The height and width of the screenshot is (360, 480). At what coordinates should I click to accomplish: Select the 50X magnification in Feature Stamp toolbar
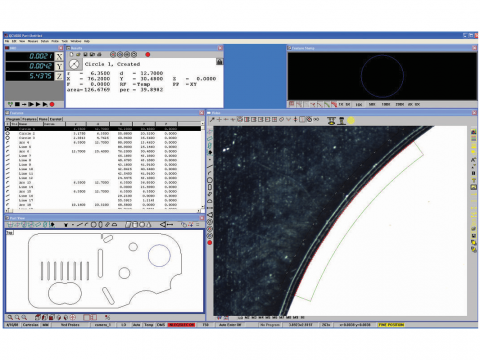(372, 104)
